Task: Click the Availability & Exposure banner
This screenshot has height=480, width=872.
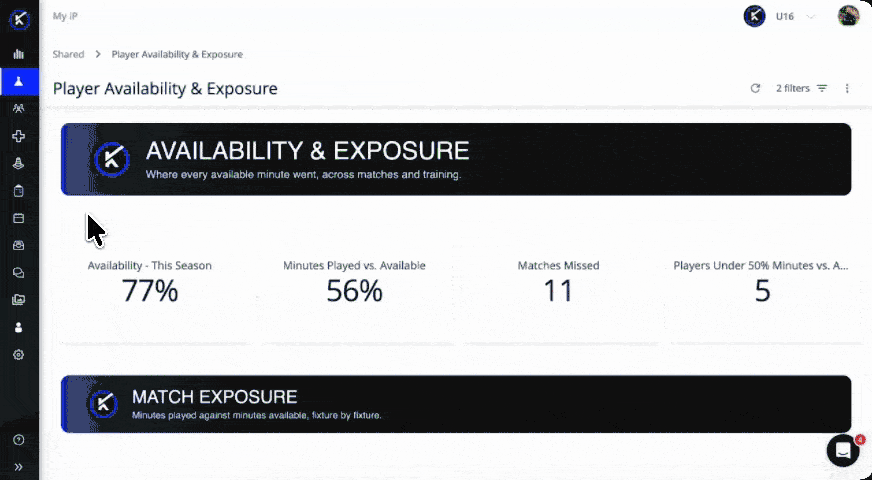Action: pos(456,159)
